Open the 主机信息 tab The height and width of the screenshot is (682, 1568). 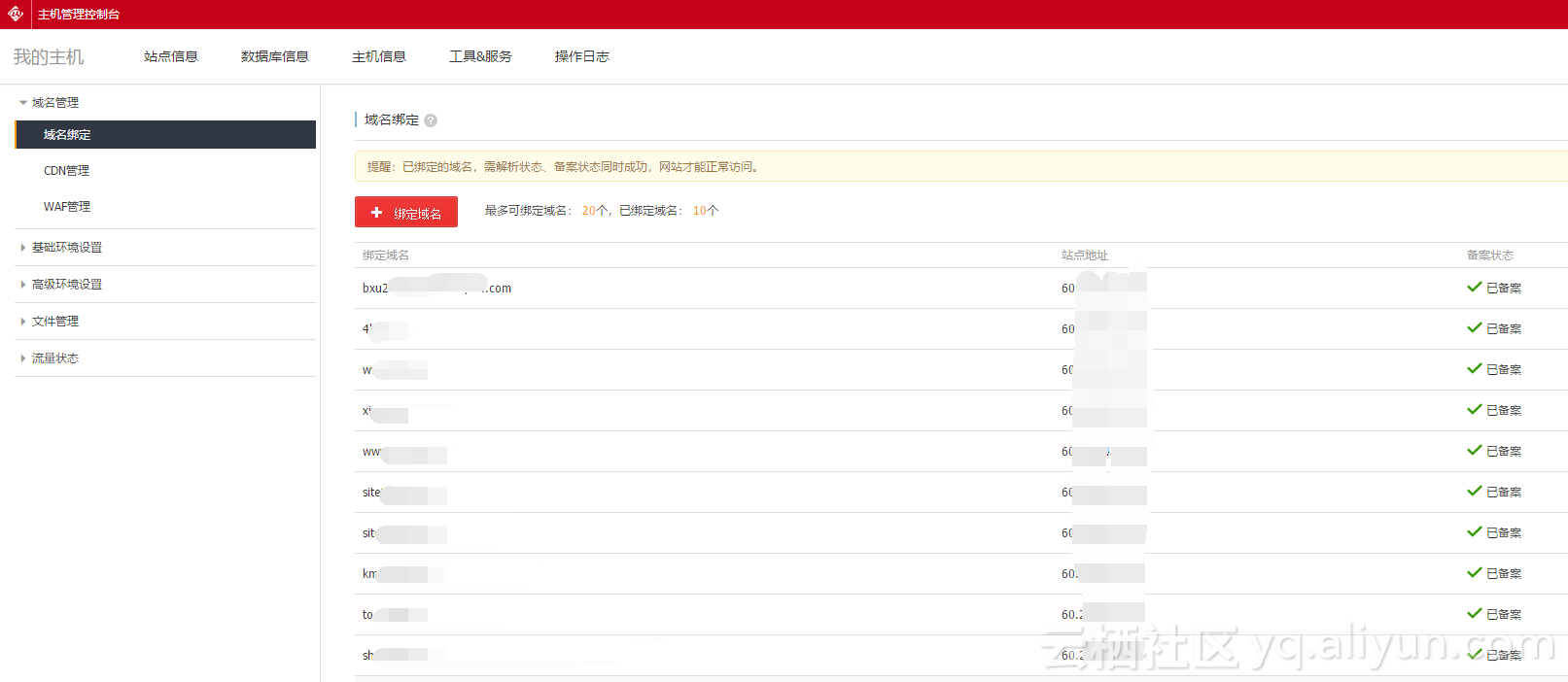pos(379,56)
